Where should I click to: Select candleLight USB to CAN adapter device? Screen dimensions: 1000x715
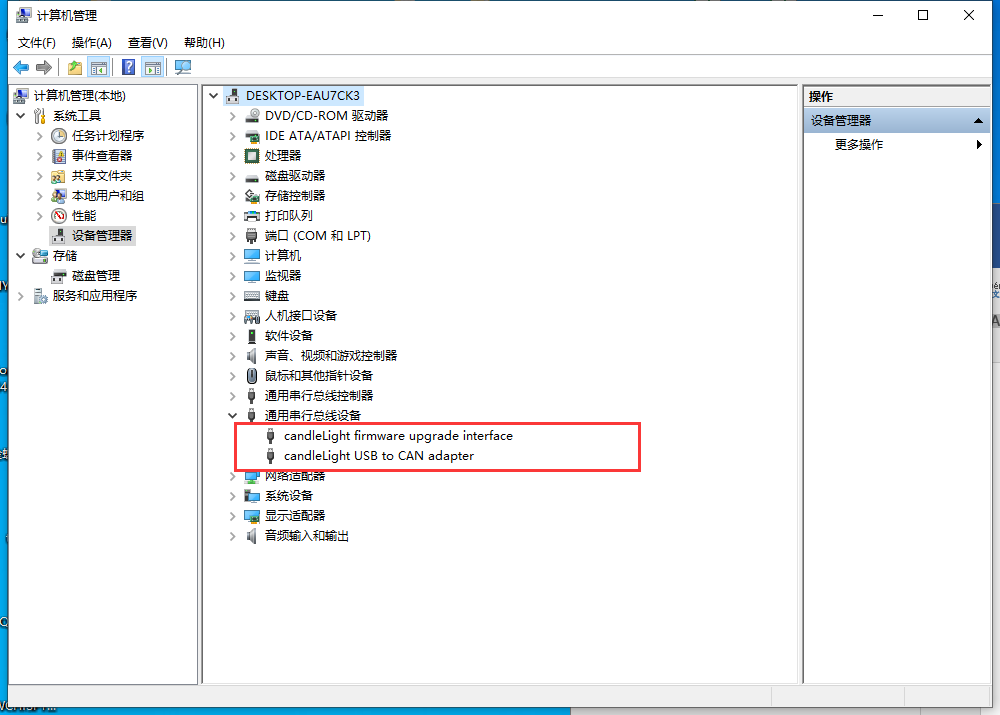click(x=378, y=455)
